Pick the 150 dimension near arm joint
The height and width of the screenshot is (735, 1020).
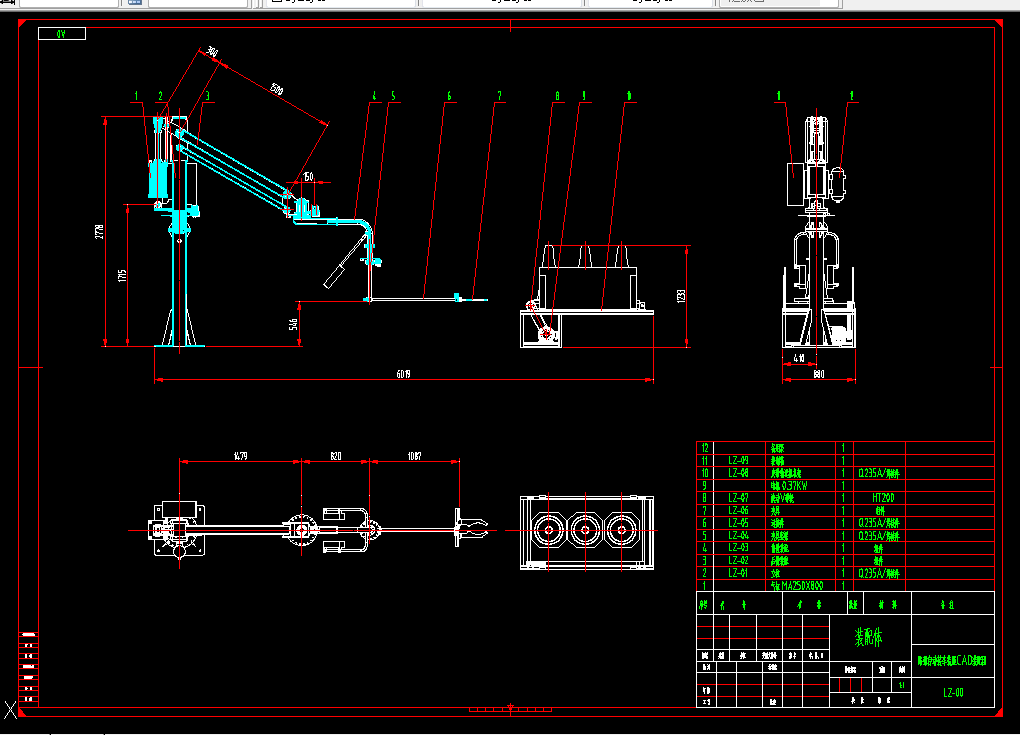tap(308, 176)
